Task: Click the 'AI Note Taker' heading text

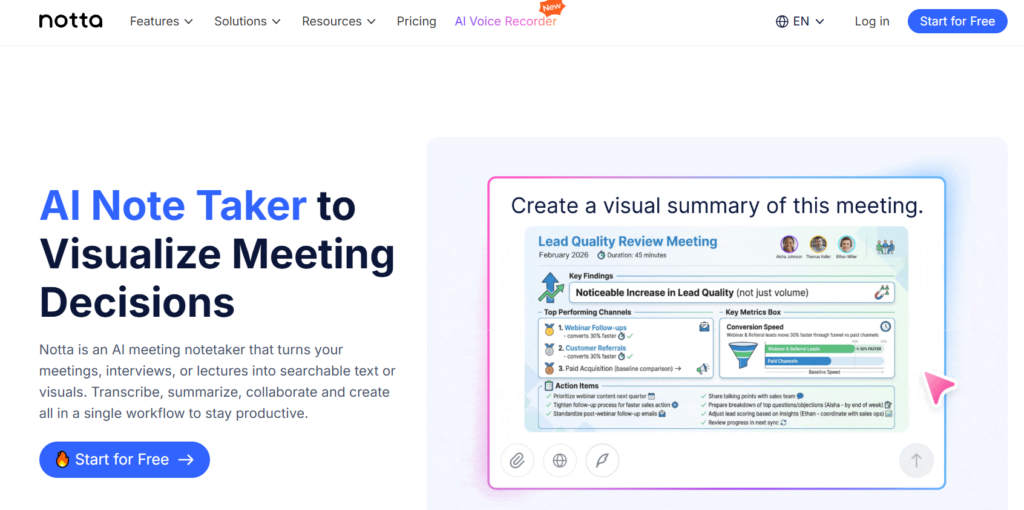Action: tap(173, 205)
